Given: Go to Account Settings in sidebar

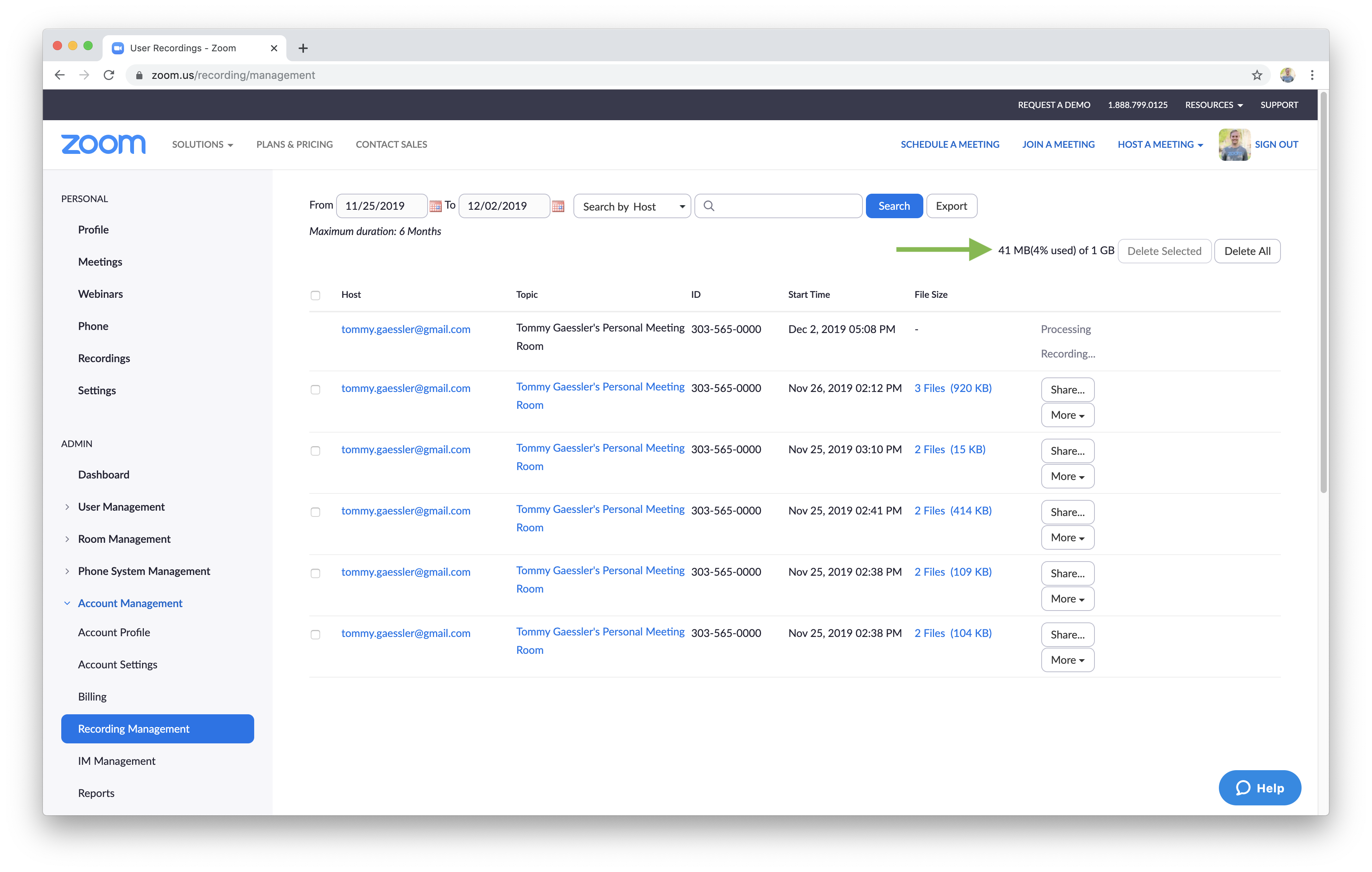Looking at the screenshot, I should click(118, 665).
